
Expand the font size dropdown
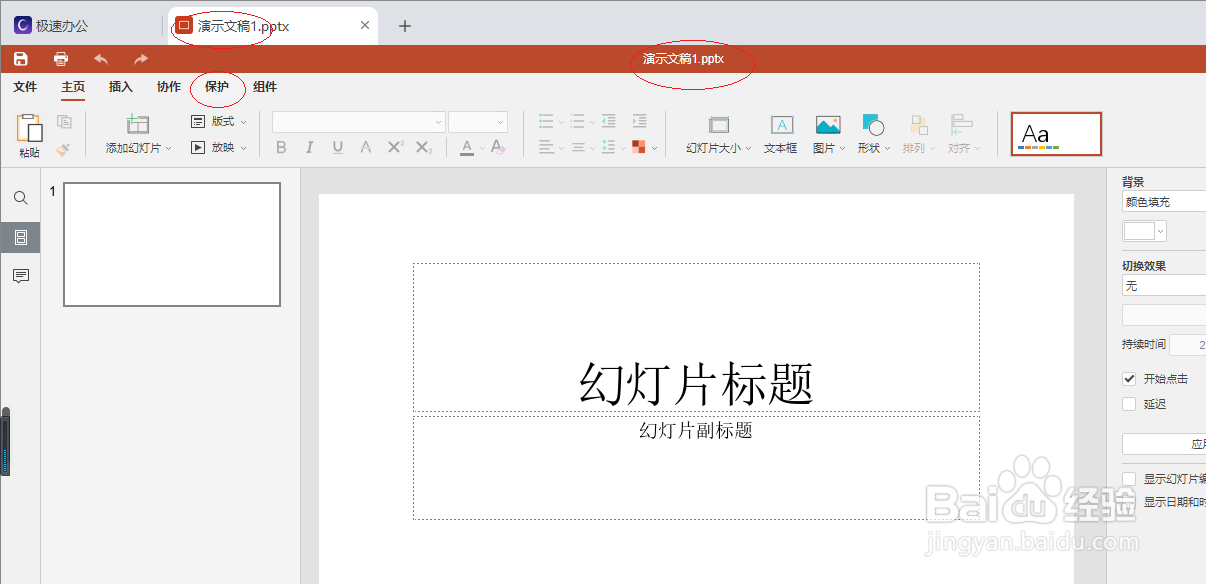coord(478,121)
